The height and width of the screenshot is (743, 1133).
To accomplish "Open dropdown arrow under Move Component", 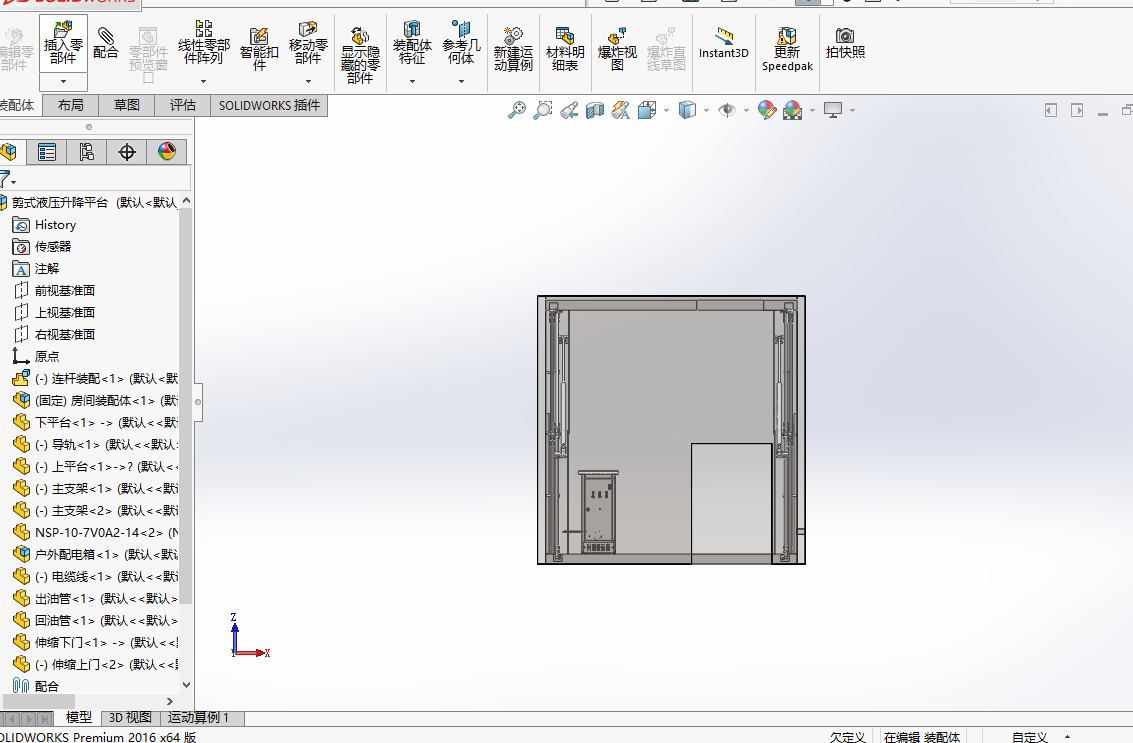I will pos(308,82).
